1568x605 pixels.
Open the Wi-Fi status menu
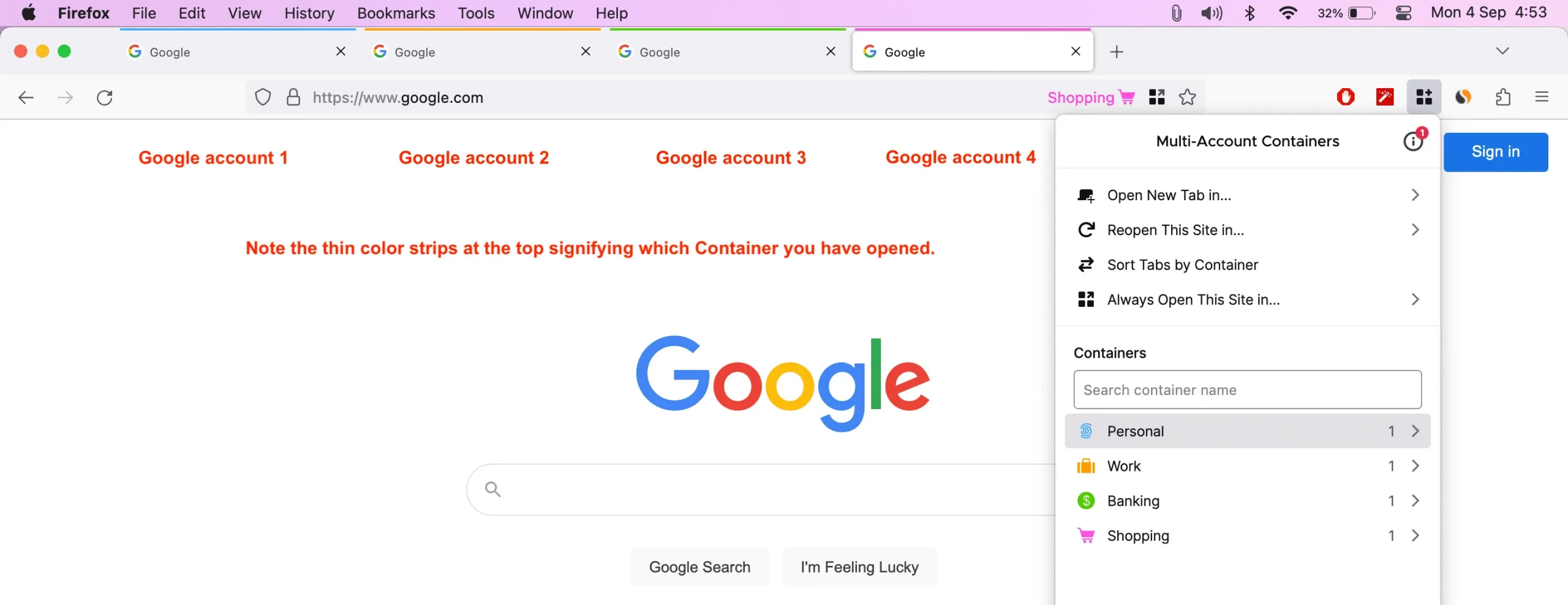click(x=1288, y=13)
